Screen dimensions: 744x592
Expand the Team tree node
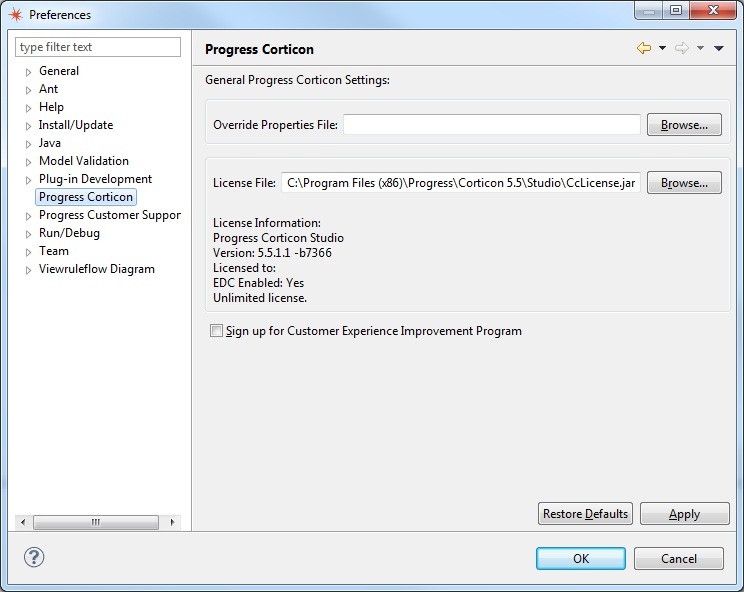28,252
